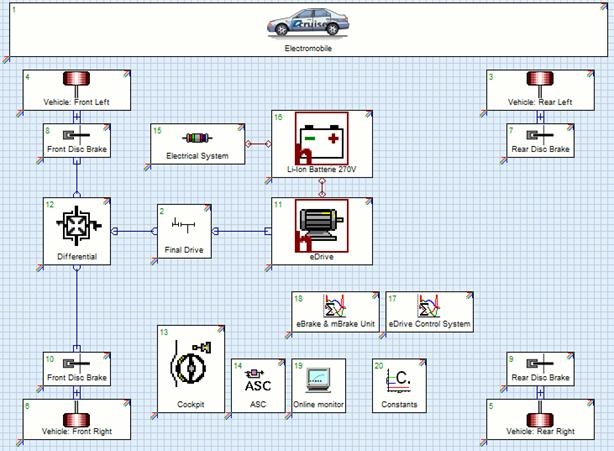Click the 'Differential' label

[x=77, y=257]
